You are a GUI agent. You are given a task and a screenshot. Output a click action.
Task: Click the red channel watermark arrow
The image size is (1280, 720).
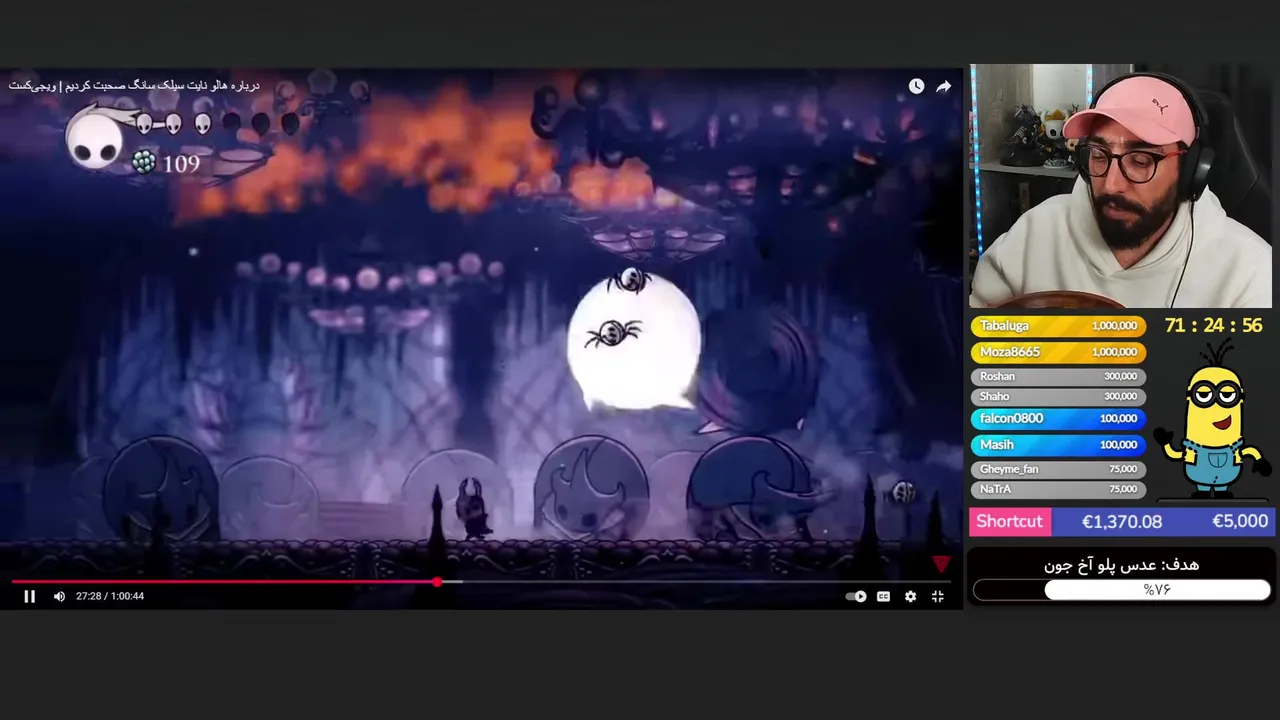pos(940,565)
